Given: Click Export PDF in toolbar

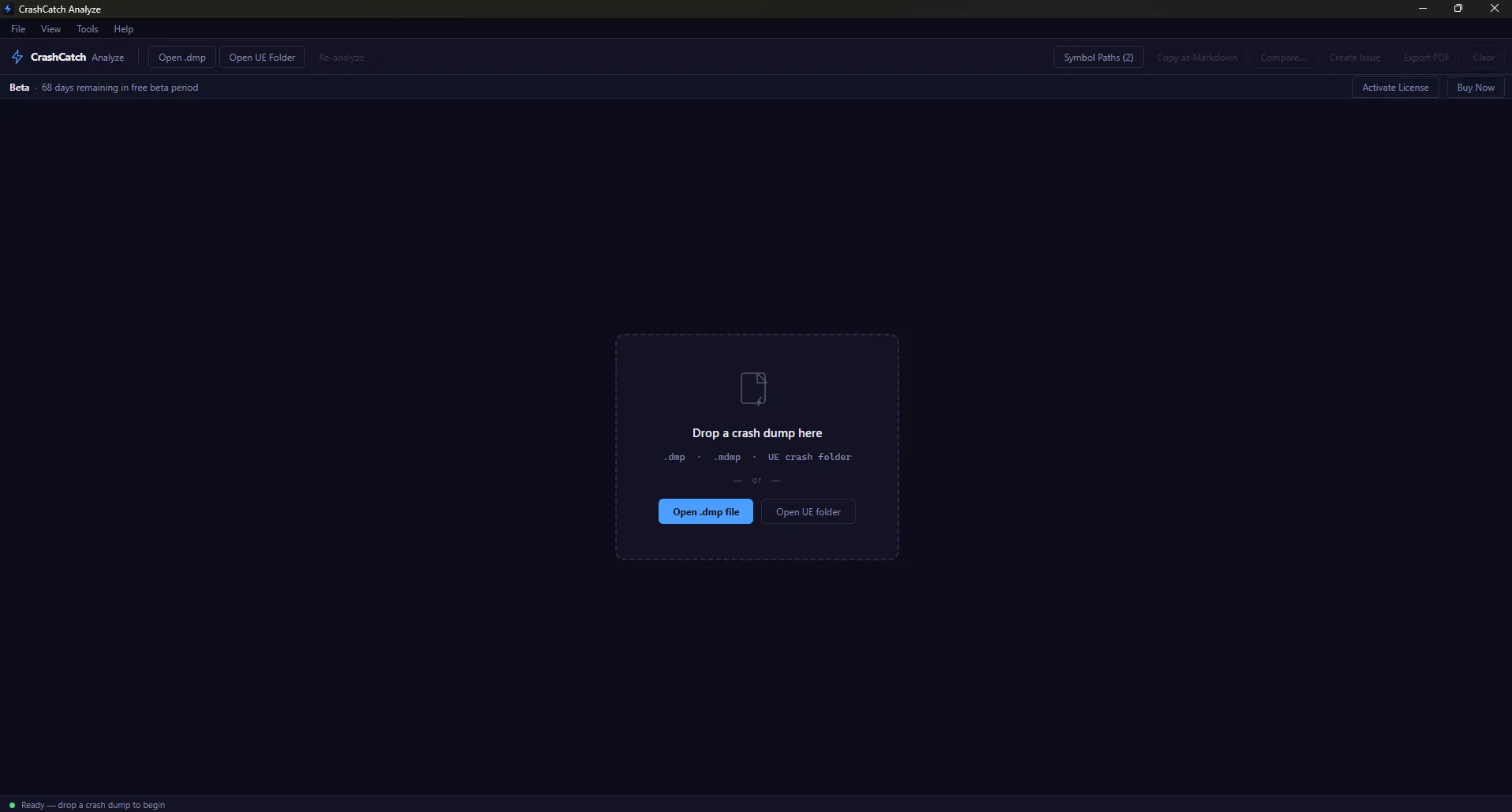Looking at the screenshot, I should coord(1426,58).
